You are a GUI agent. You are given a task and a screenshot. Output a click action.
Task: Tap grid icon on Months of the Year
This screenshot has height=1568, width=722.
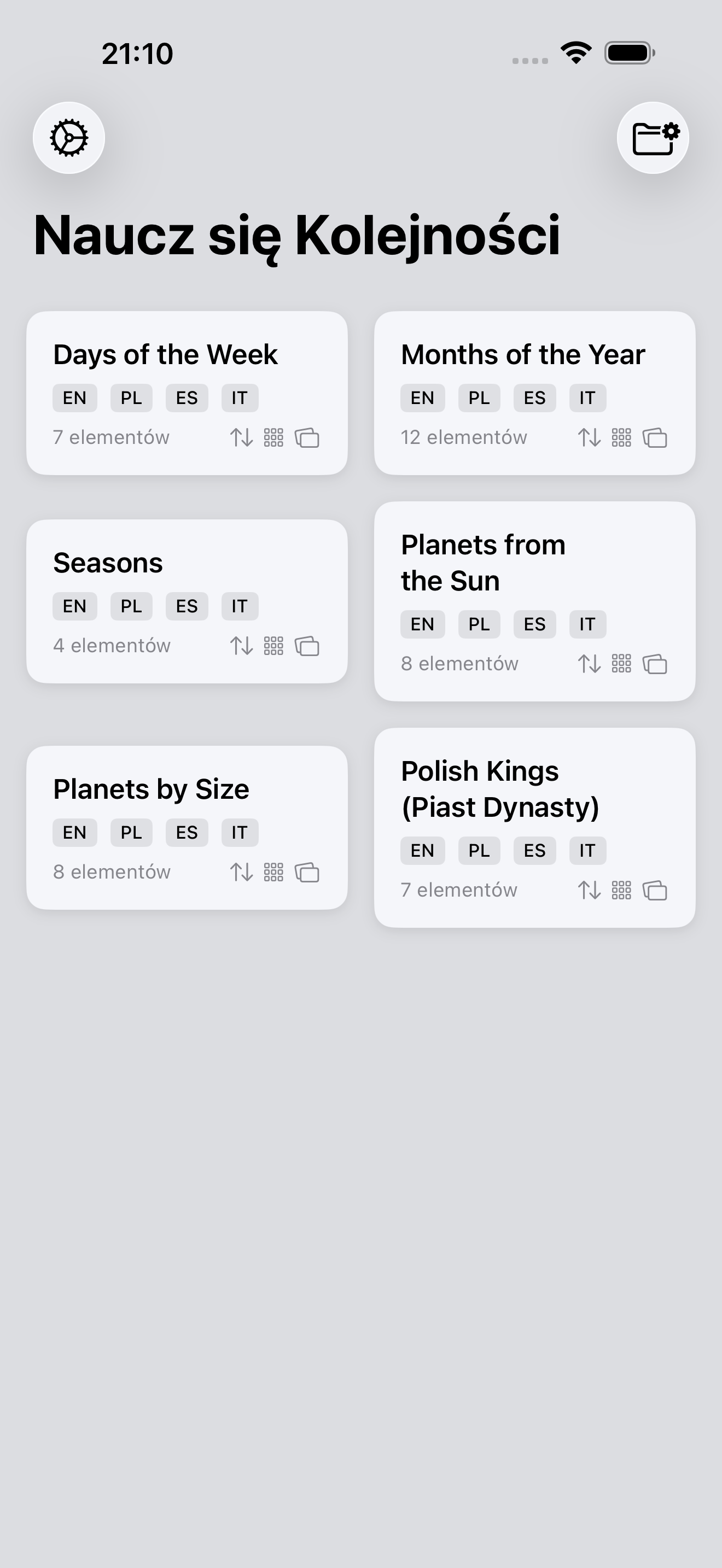(x=621, y=438)
